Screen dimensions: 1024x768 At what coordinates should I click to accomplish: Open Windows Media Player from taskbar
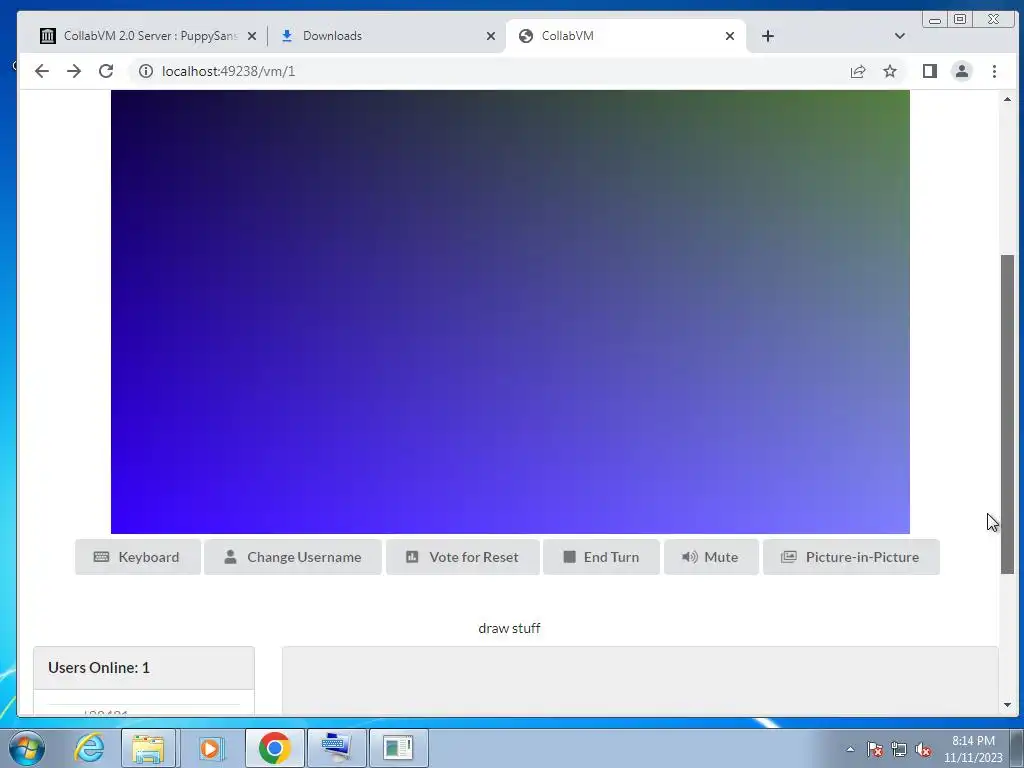click(x=210, y=748)
